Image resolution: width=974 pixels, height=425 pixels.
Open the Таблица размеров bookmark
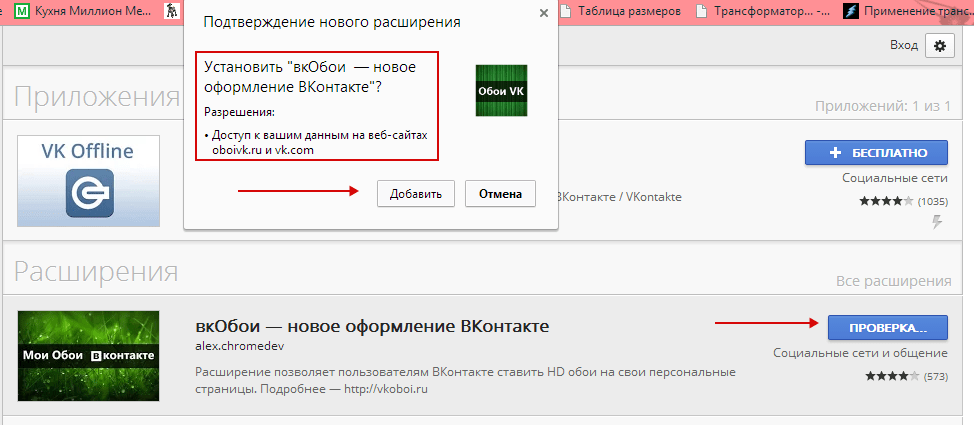tap(621, 11)
